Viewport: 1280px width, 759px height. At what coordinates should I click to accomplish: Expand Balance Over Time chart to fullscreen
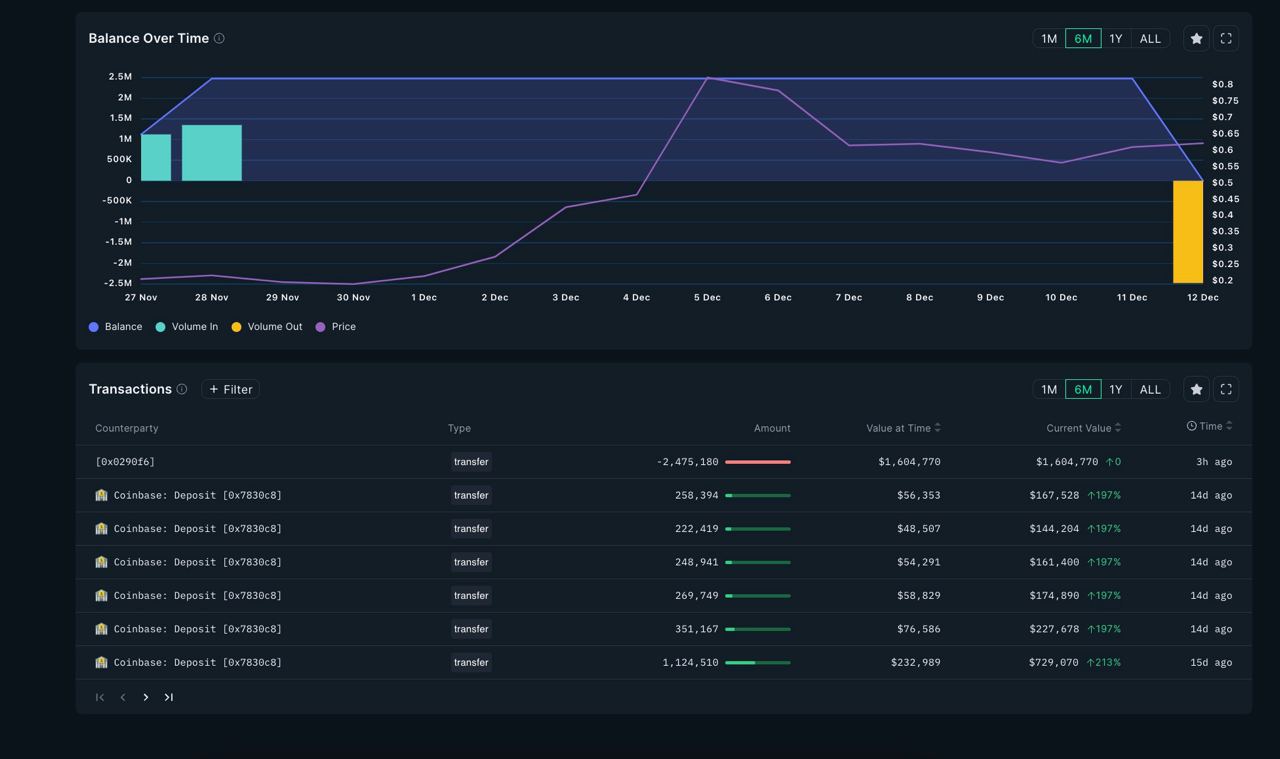[1226, 38]
